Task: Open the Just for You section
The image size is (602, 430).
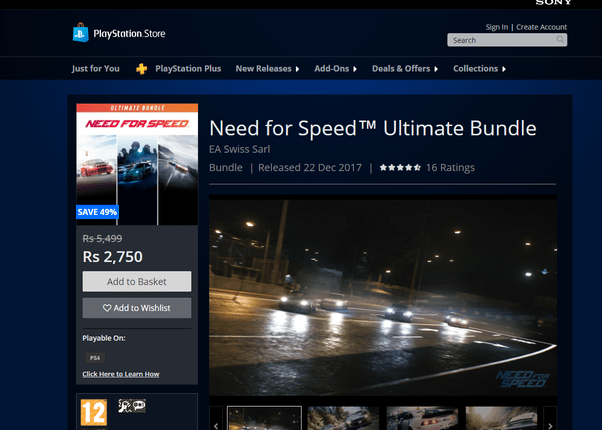Action: click(x=96, y=69)
